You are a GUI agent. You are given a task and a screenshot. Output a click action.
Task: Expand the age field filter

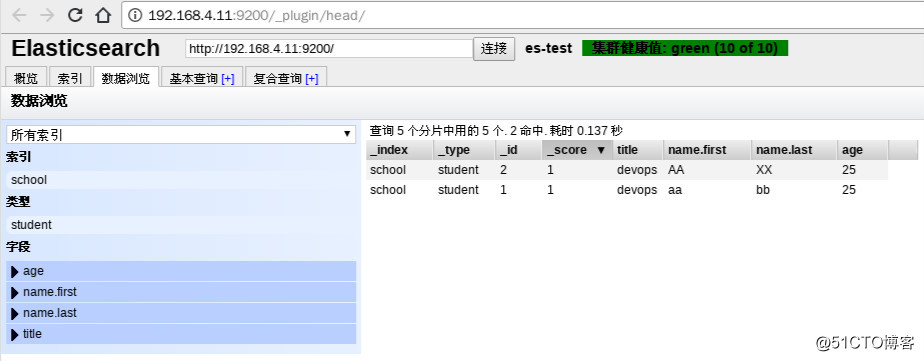181,271
